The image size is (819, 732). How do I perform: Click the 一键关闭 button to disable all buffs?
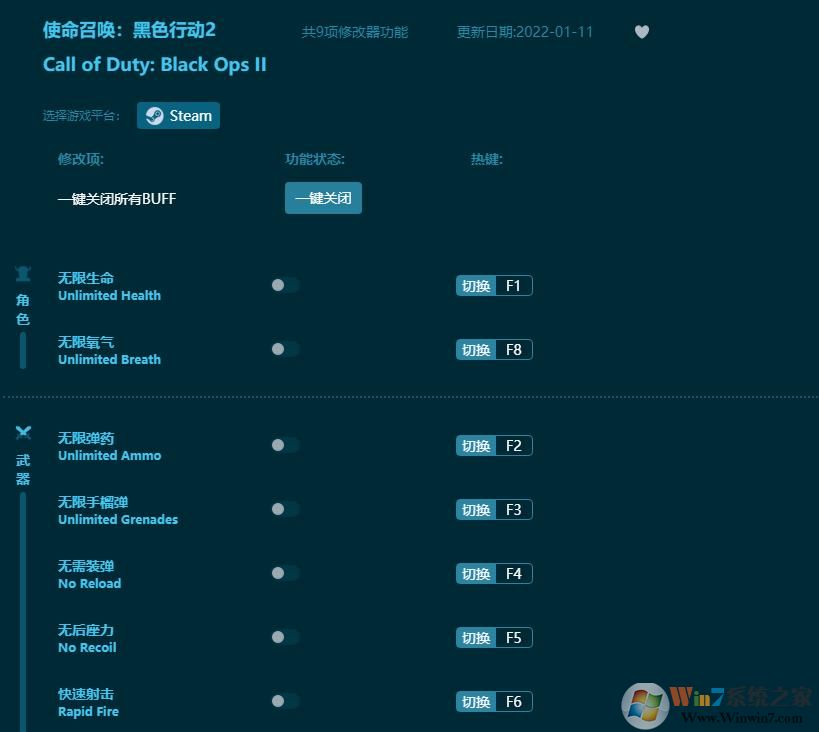pos(323,198)
